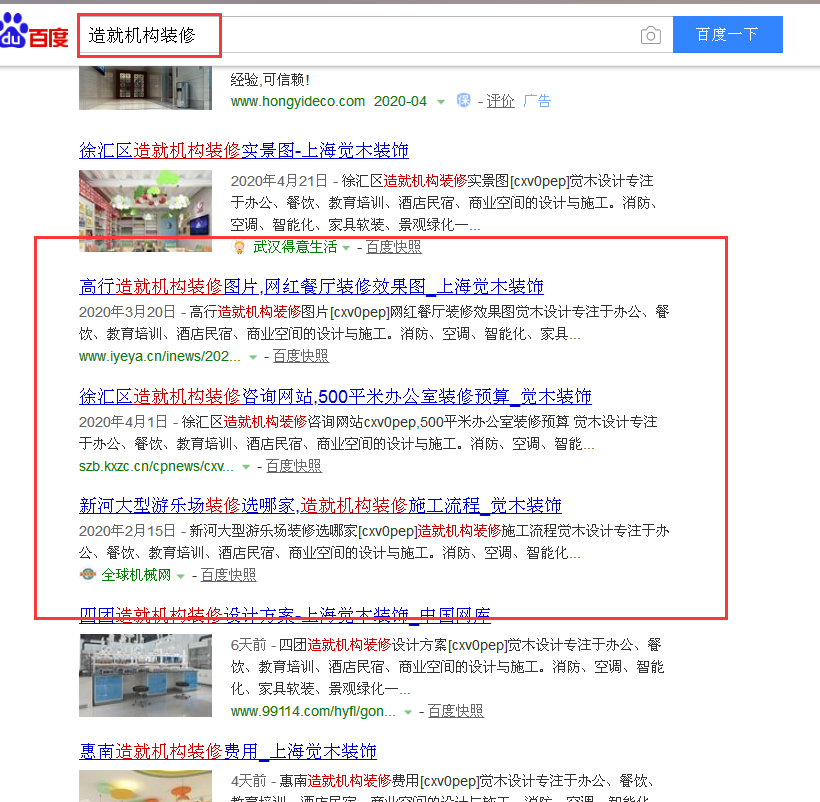
Task: Click the lightbulb icon before 武汉得意生活
Action: pos(239,247)
